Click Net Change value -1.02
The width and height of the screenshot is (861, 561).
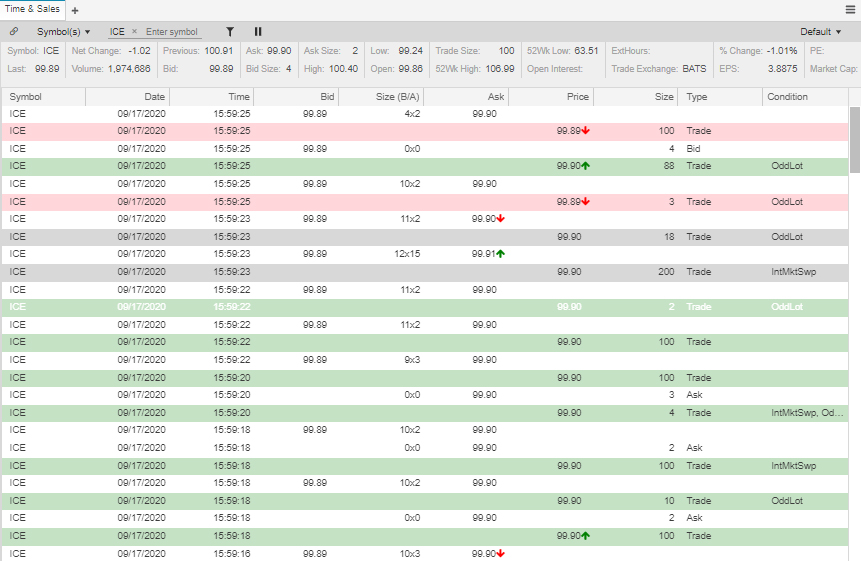pos(139,51)
